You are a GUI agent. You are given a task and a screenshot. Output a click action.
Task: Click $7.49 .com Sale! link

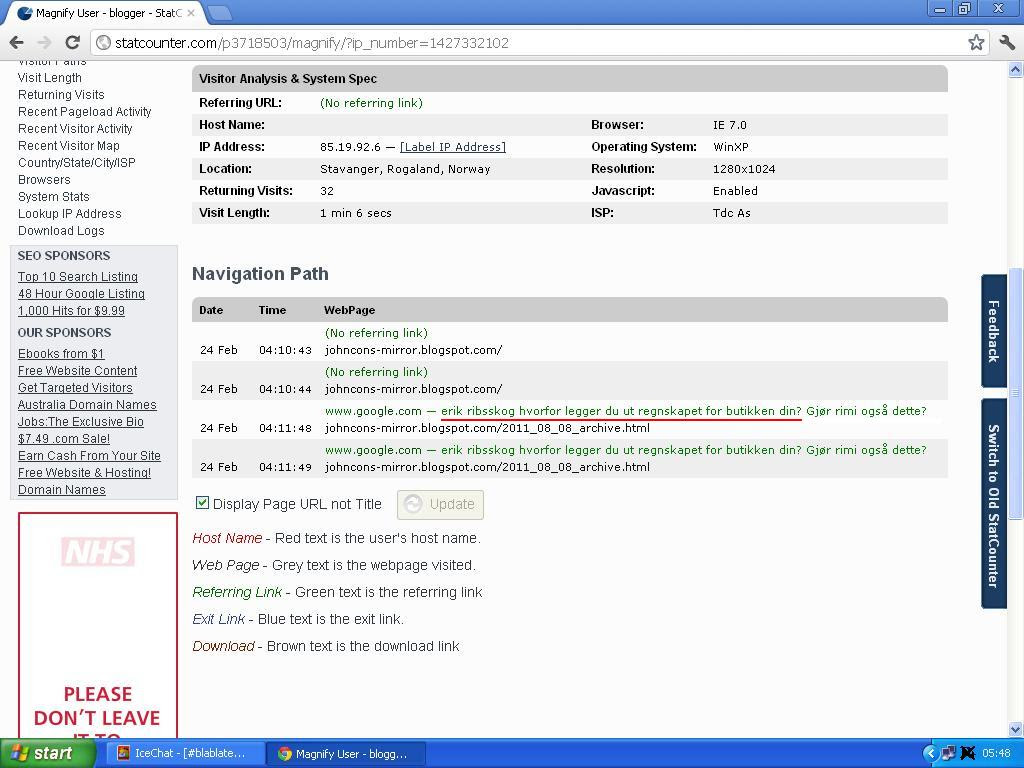[64, 439]
